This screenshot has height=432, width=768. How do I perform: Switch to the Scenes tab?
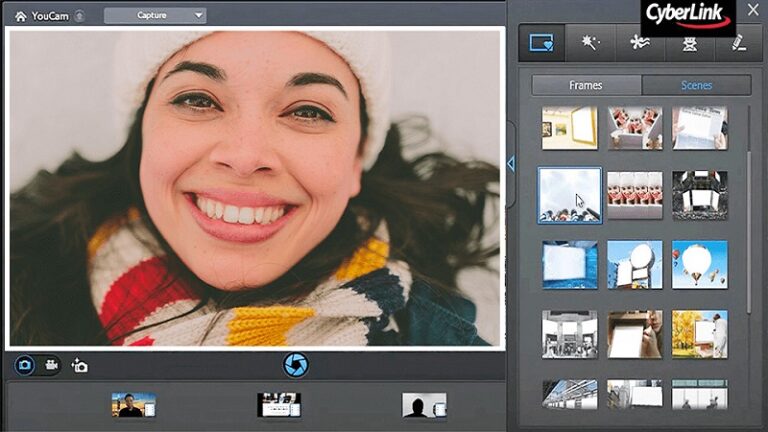pos(696,85)
